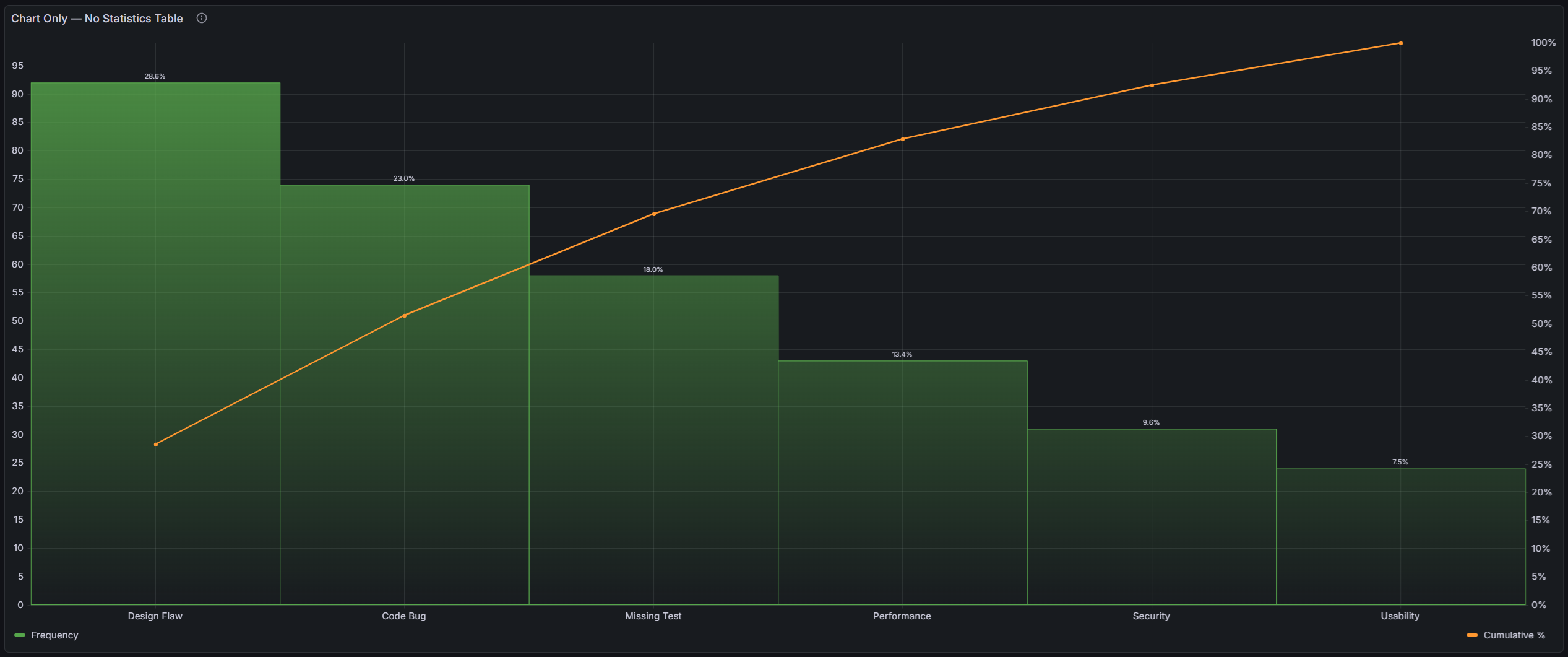Click cumulative line point at Performance
The image size is (1568, 657).
tap(903, 139)
